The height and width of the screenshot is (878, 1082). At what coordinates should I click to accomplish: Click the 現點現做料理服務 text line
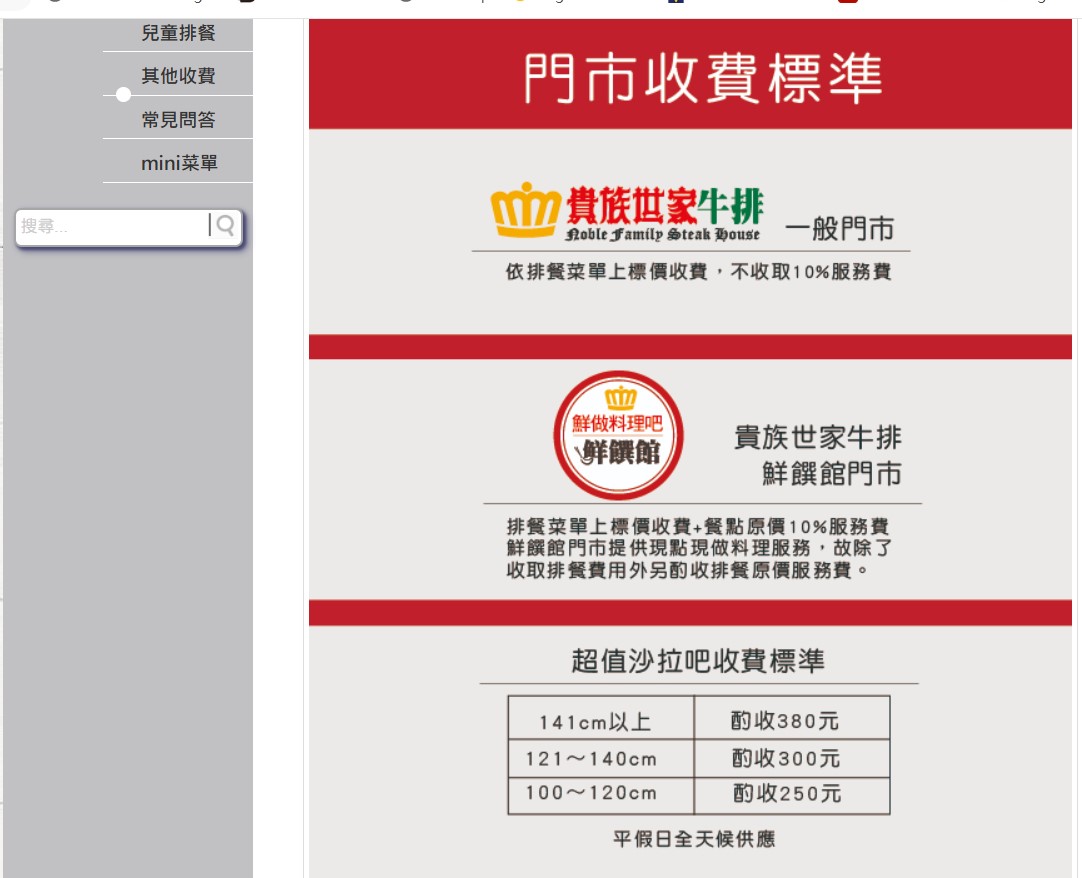699,548
